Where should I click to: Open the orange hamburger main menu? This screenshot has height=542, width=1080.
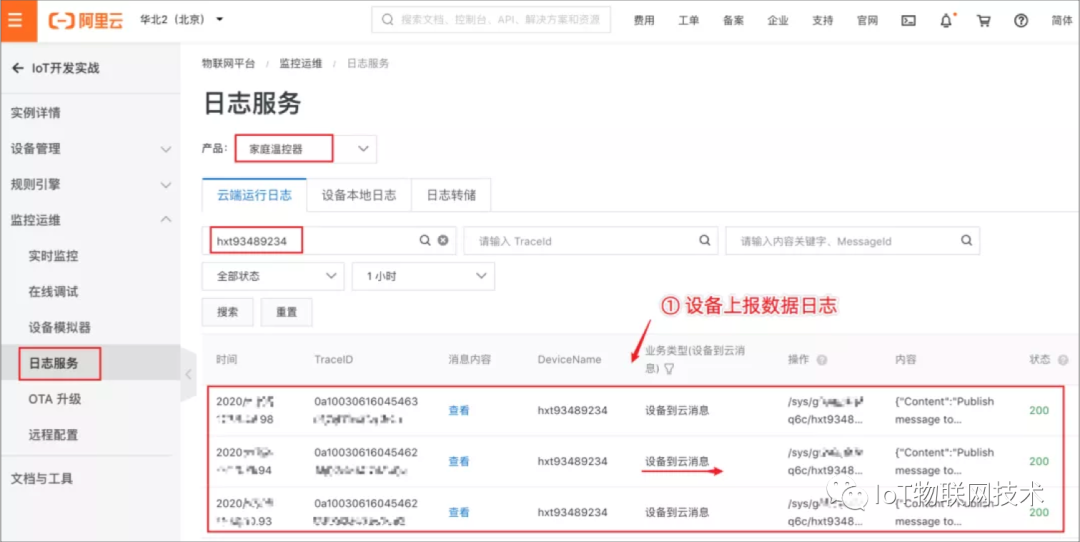tap(17, 21)
